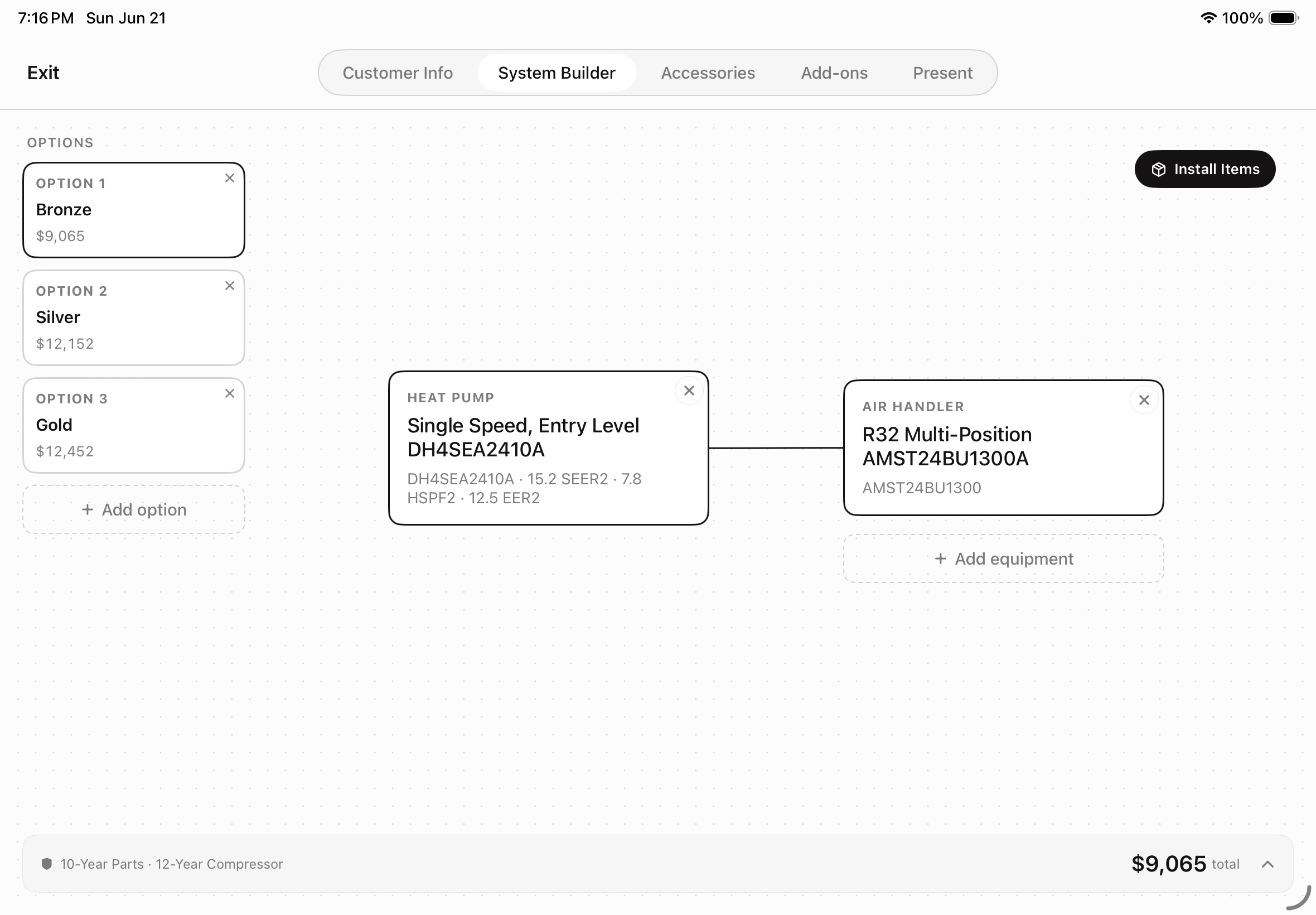This screenshot has height=915, width=1316.
Task: Remove Option 3 Gold with its X icon
Action: pyautogui.click(x=230, y=394)
